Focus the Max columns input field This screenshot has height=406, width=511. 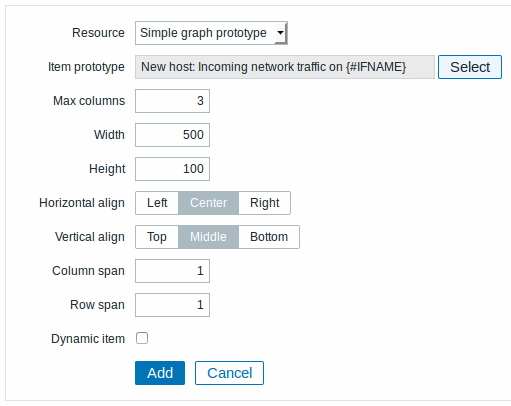pyautogui.click(x=172, y=101)
